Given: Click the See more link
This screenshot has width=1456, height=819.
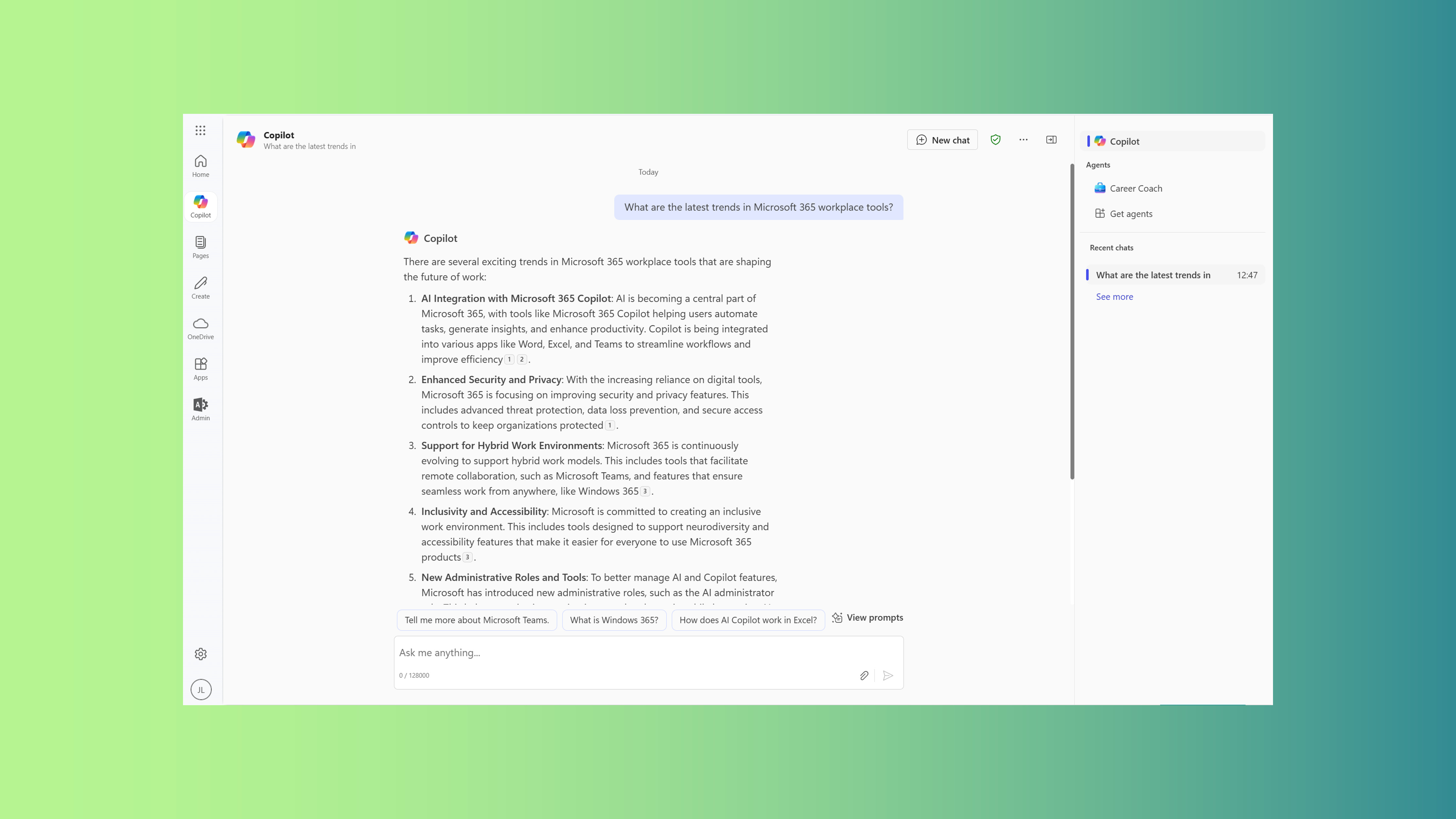Looking at the screenshot, I should coord(1114,297).
